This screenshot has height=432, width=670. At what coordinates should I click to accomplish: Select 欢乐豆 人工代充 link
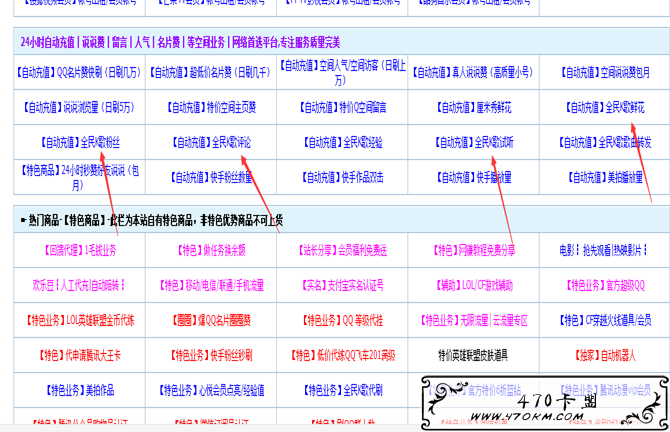(78, 285)
